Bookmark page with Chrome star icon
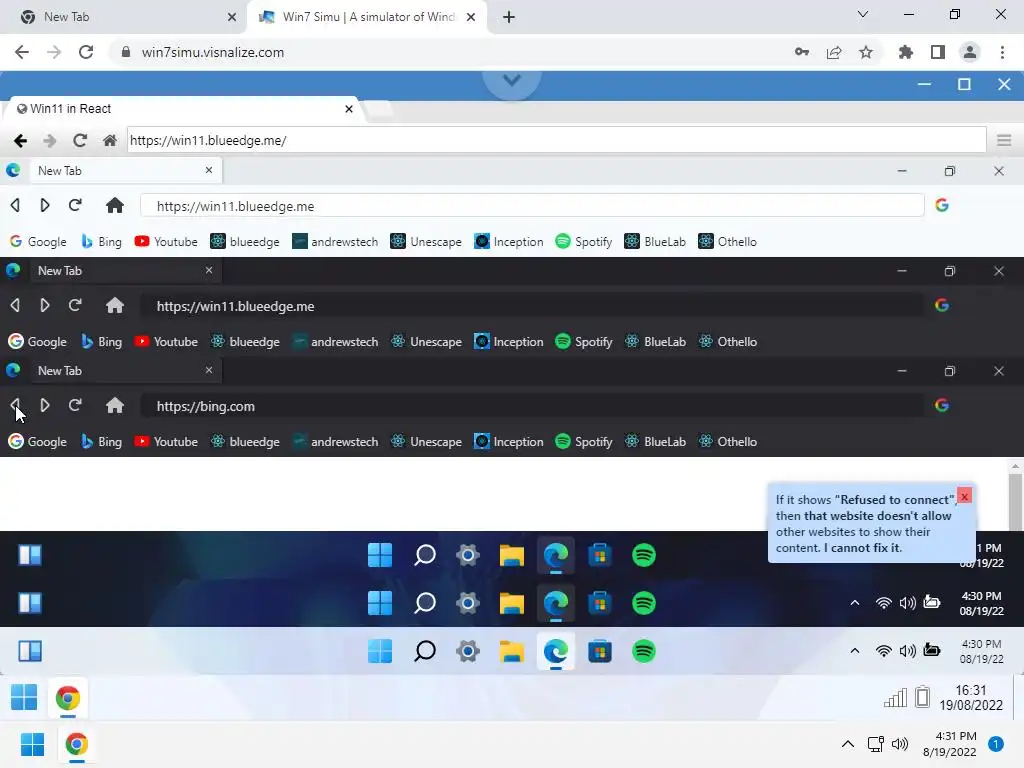This screenshot has height=768, width=1024. tap(865, 52)
